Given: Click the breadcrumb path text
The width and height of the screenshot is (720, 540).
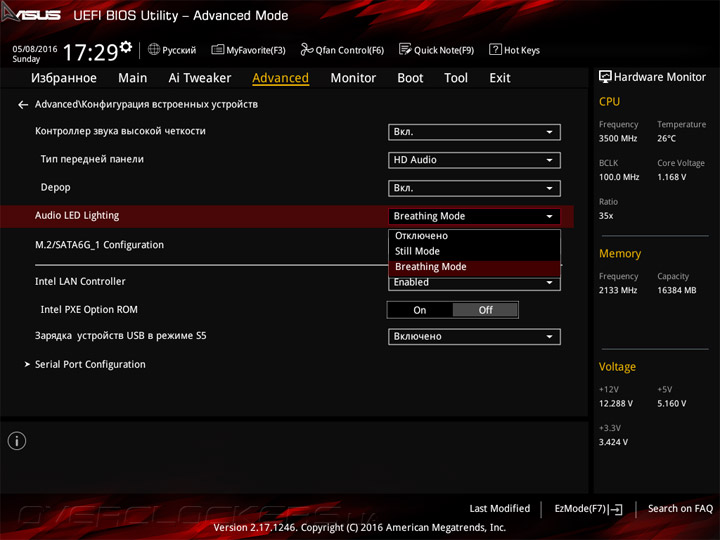Looking at the screenshot, I should [x=146, y=104].
